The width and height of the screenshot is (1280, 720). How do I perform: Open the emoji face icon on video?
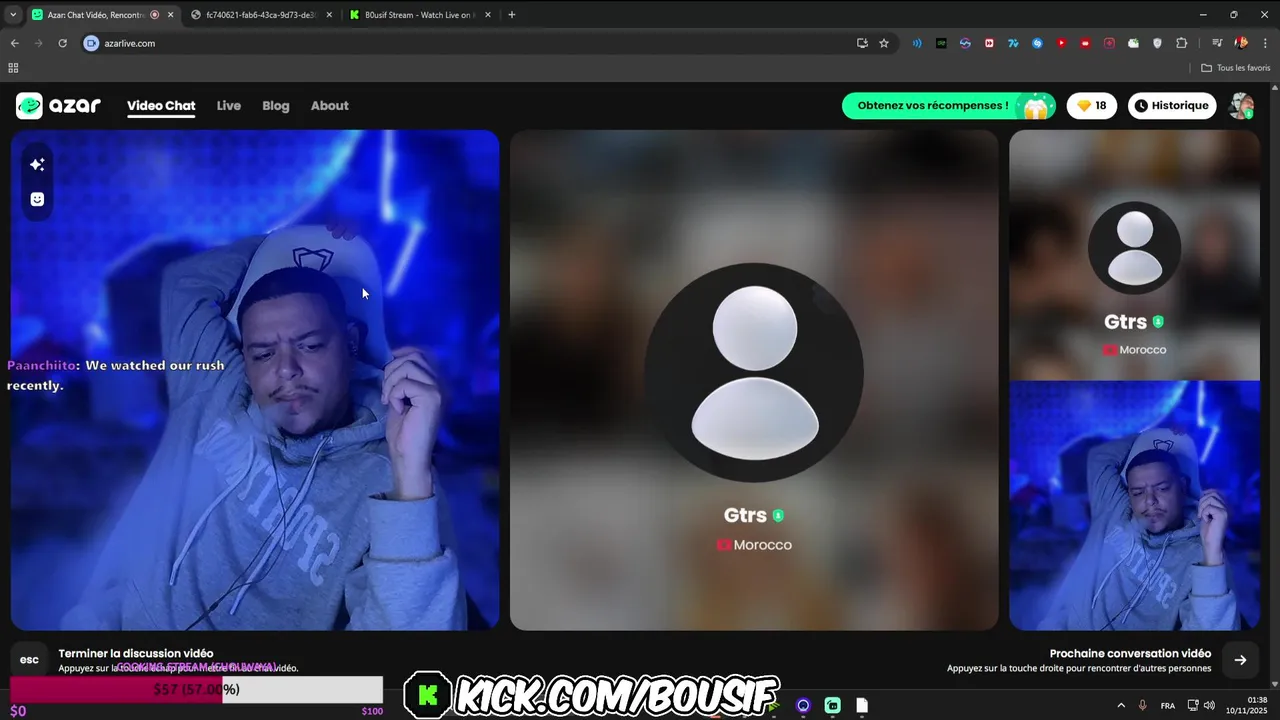click(x=37, y=199)
